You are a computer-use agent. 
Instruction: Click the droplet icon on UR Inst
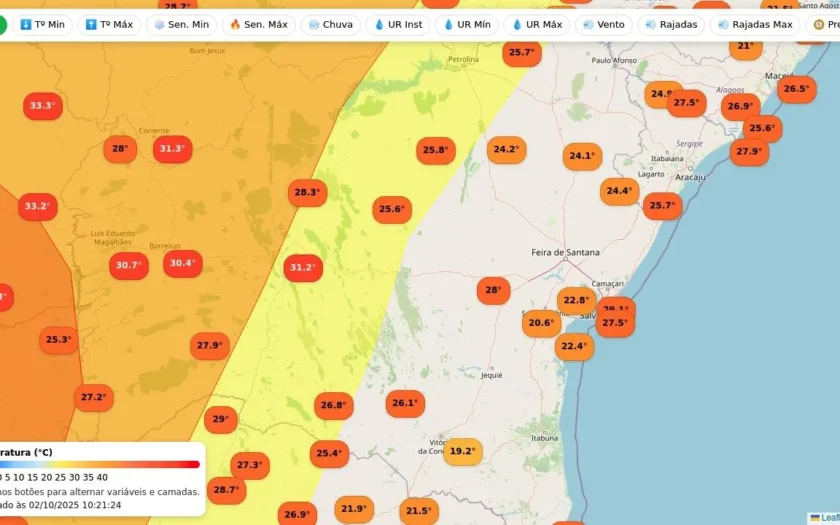pos(379,25)
